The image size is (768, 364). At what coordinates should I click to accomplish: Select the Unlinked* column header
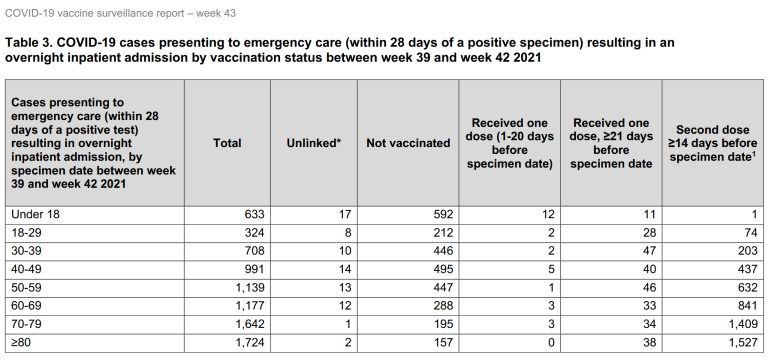point(313,143)
